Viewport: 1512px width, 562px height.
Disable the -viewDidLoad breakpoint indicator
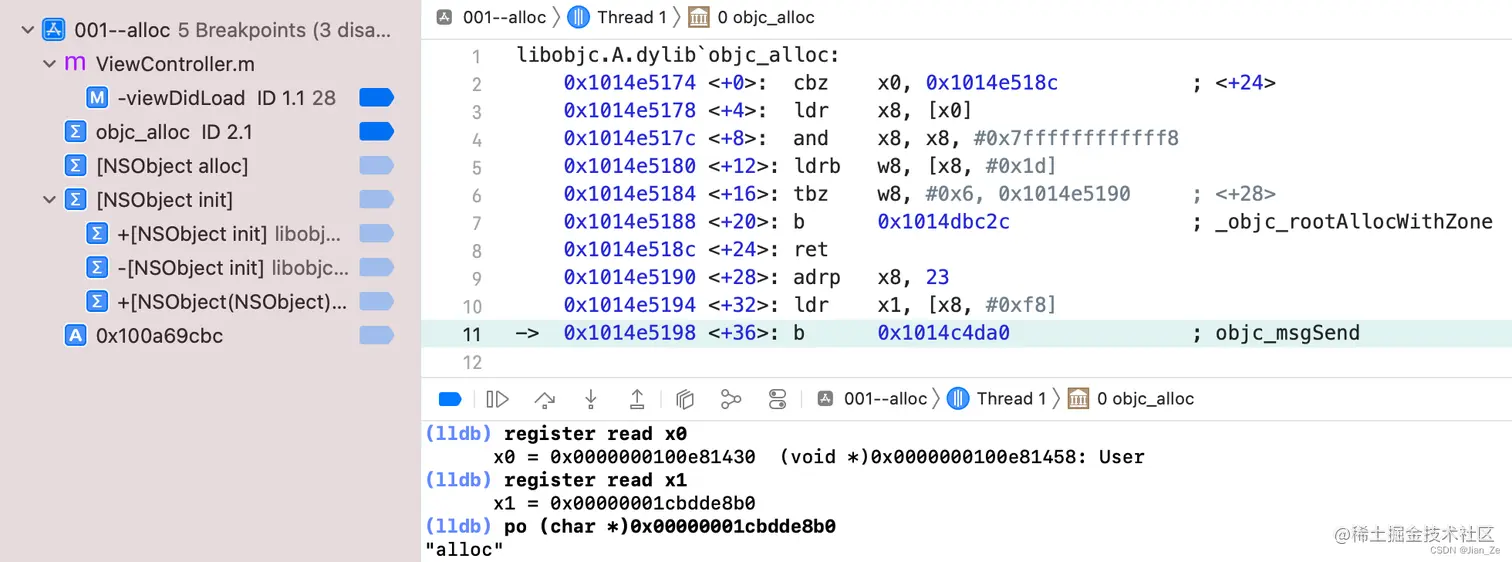coord(377,98)
